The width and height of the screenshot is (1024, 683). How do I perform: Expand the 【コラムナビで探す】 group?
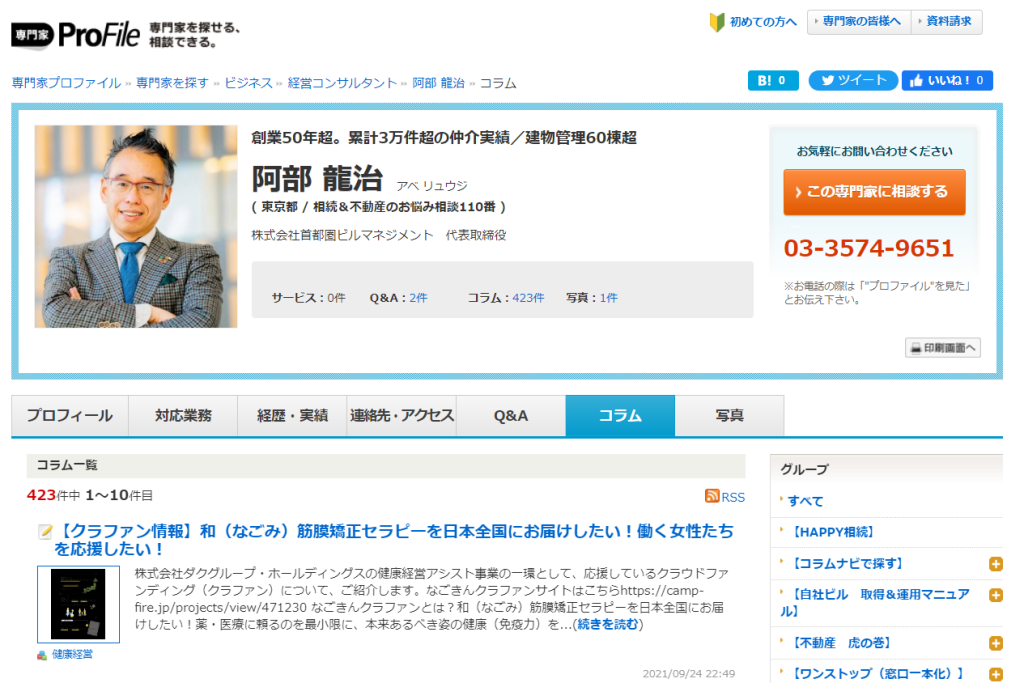(x=995, y=564)
